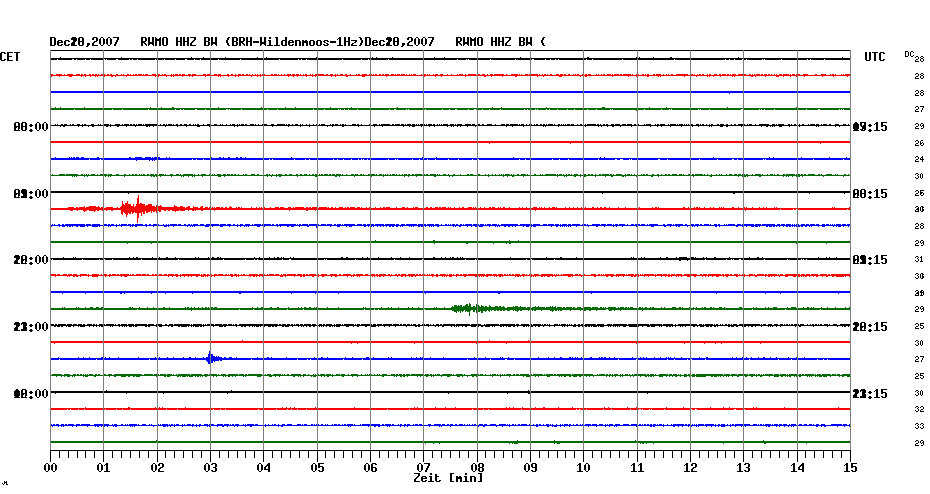The width and height of the screenshot is (930, 494).
Task: Click the 07 minute tick label
Action: pyautogui.click(x=423, y=467)
